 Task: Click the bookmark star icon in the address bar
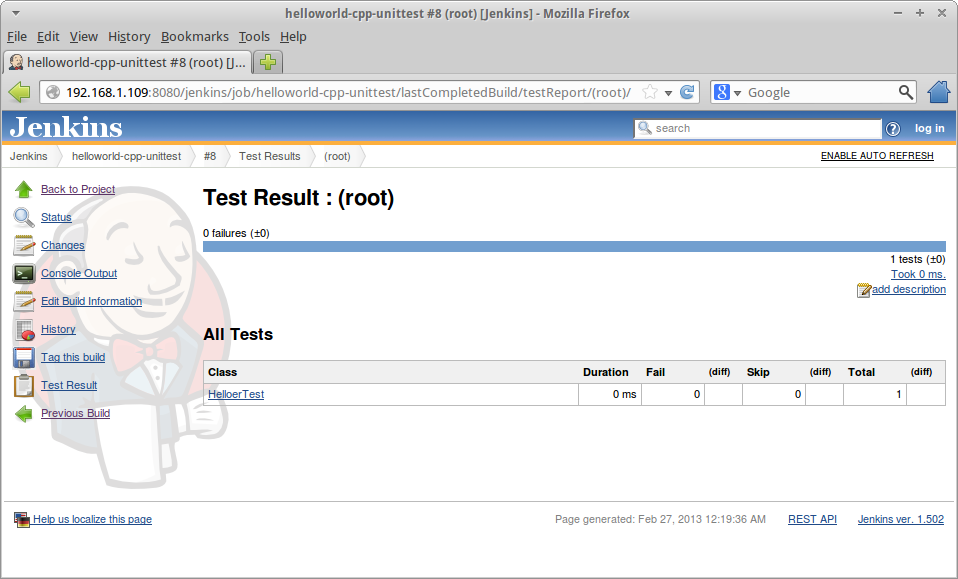pyautogui.click(x=650, y=92)
